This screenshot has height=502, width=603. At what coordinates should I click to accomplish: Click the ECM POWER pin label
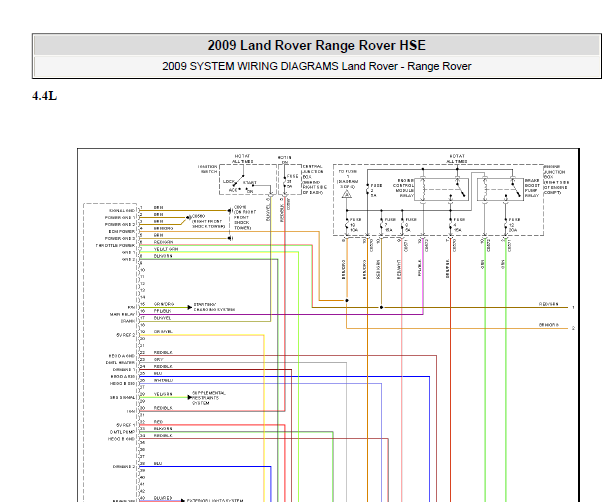tap(122, 232)
